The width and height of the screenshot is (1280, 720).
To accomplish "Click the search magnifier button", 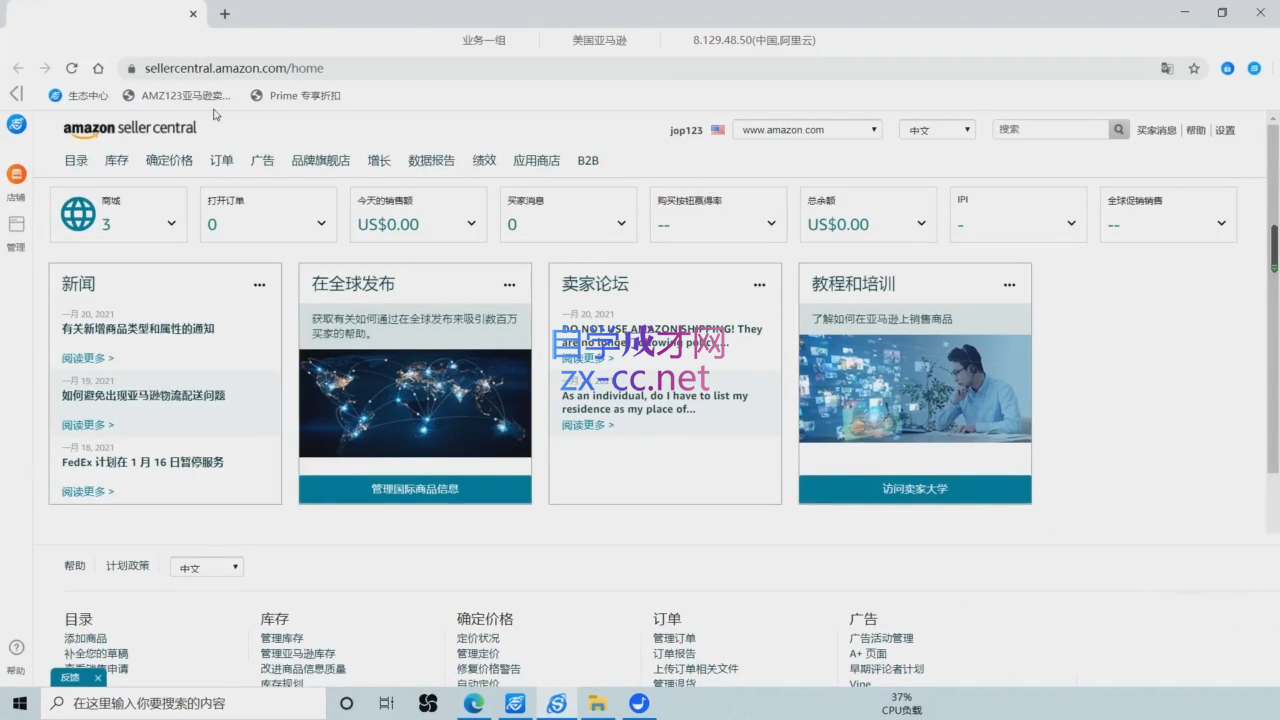I will pos(1119,129).
